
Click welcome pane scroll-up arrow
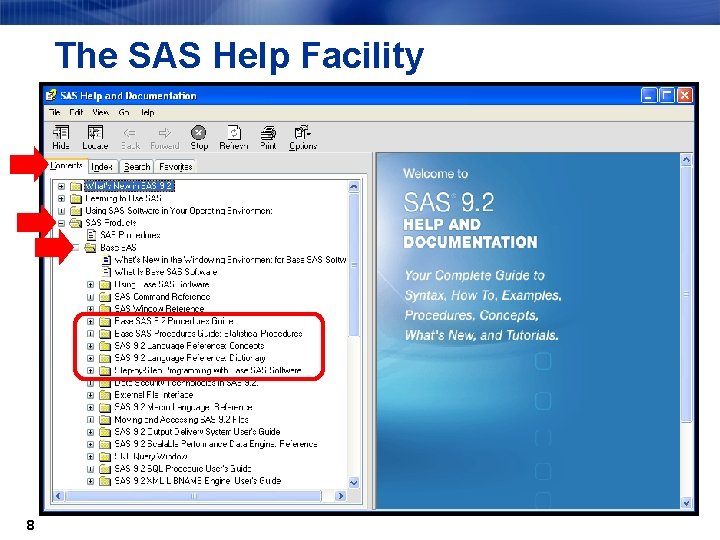coord(686,160)
